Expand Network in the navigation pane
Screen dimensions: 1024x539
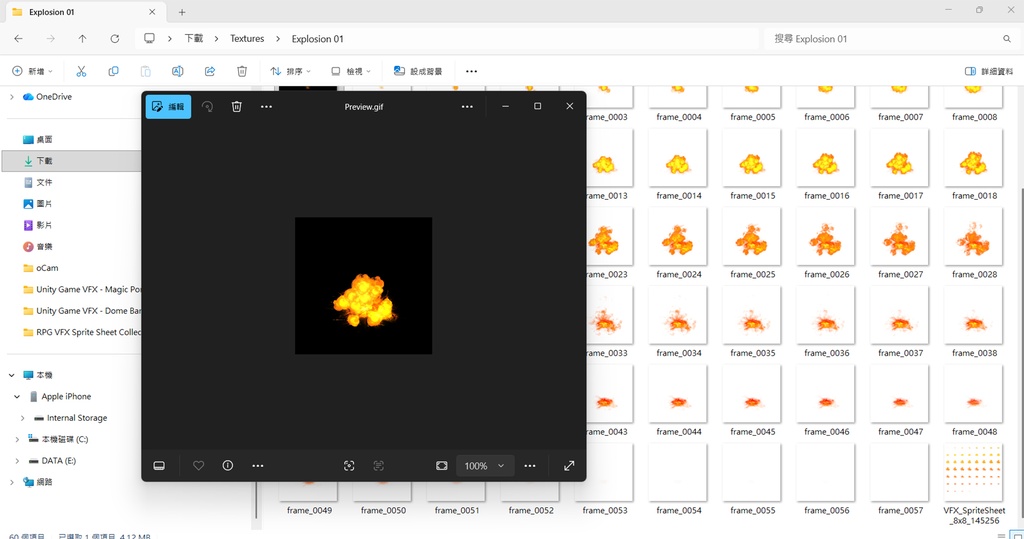(11, 482)
